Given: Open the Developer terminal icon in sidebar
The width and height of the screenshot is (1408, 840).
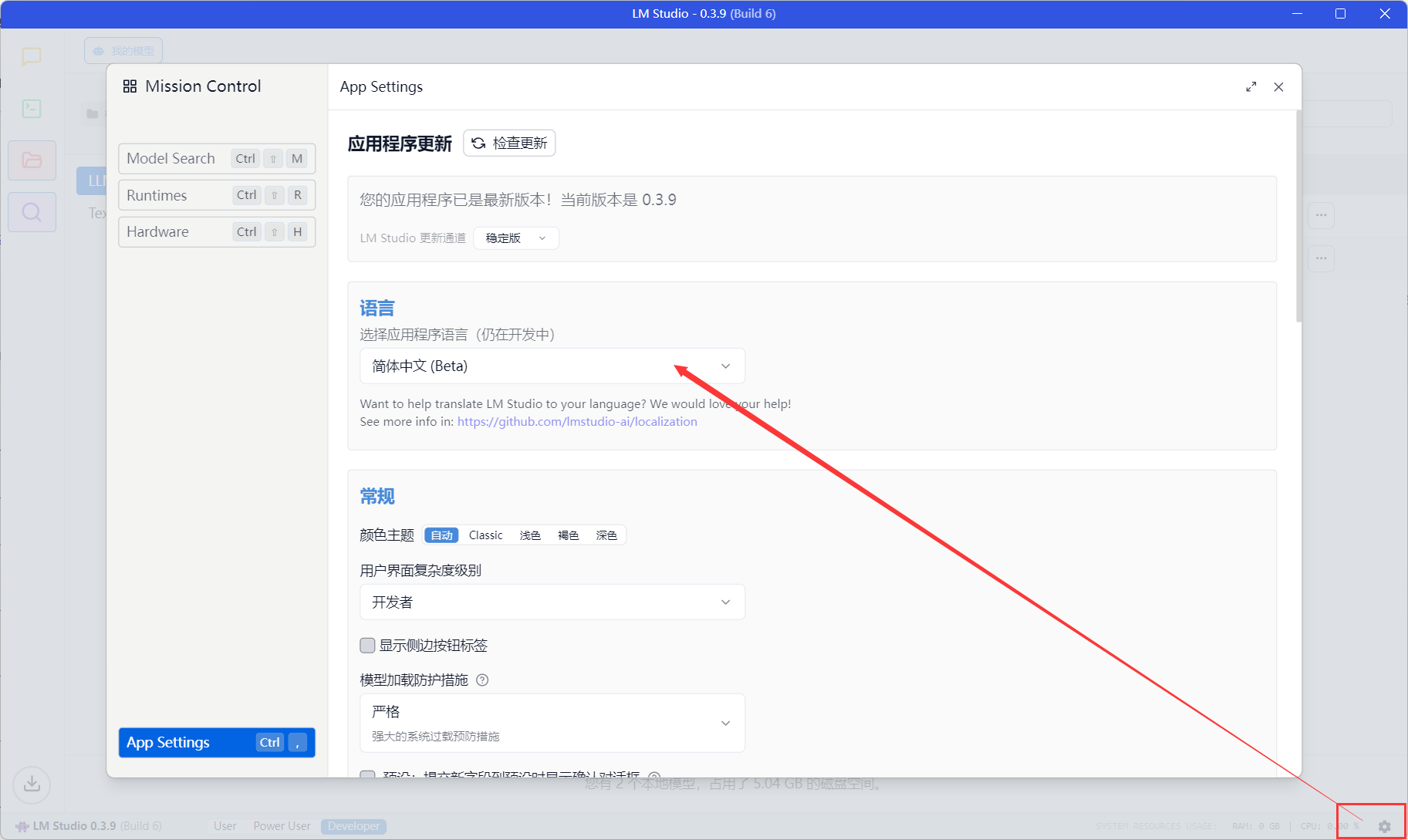Looking at the screenshot, I should coord(32,109).
